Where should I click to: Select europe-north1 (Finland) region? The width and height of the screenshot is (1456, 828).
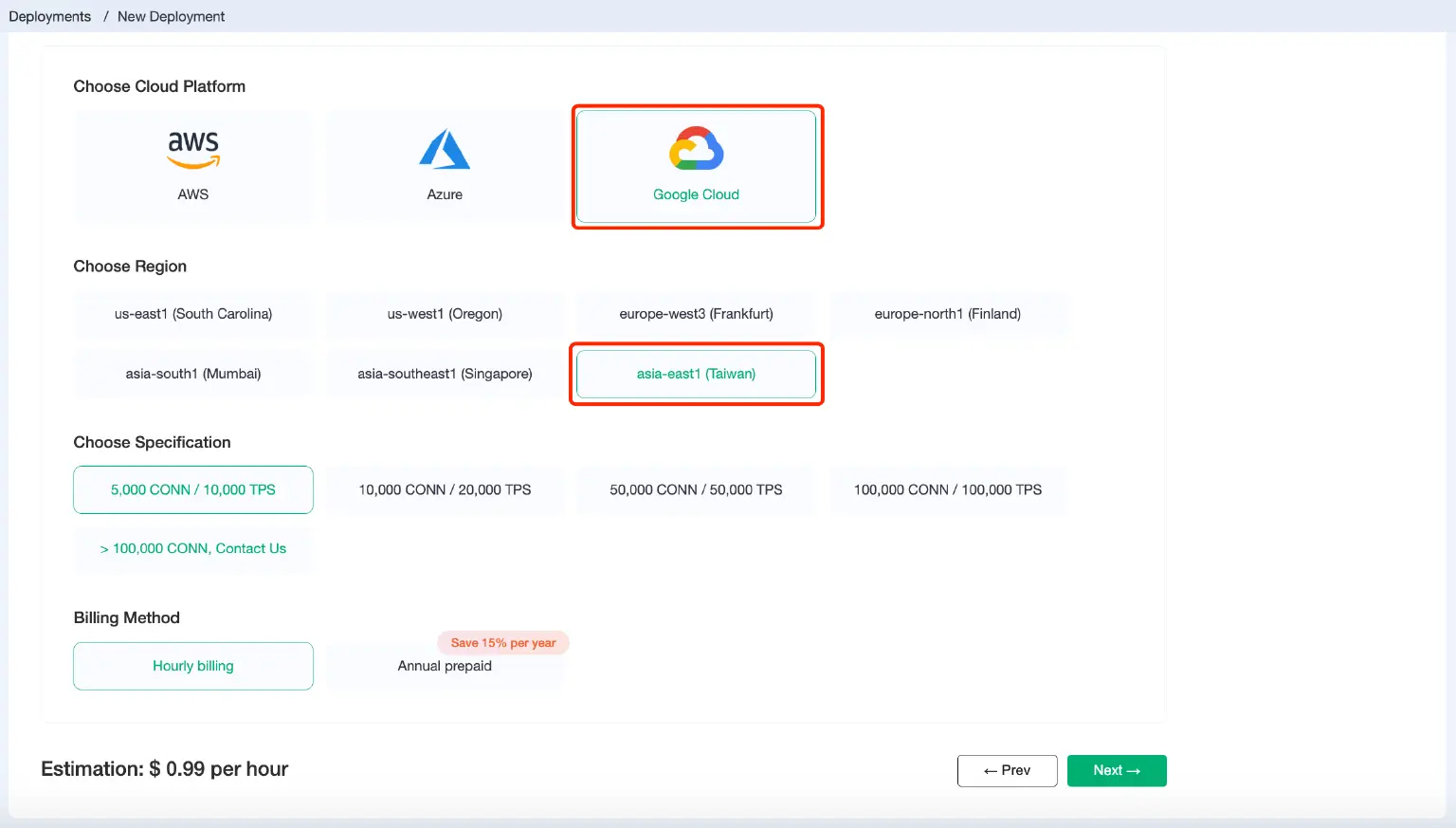pyautogui.click(x=949, y=314)
